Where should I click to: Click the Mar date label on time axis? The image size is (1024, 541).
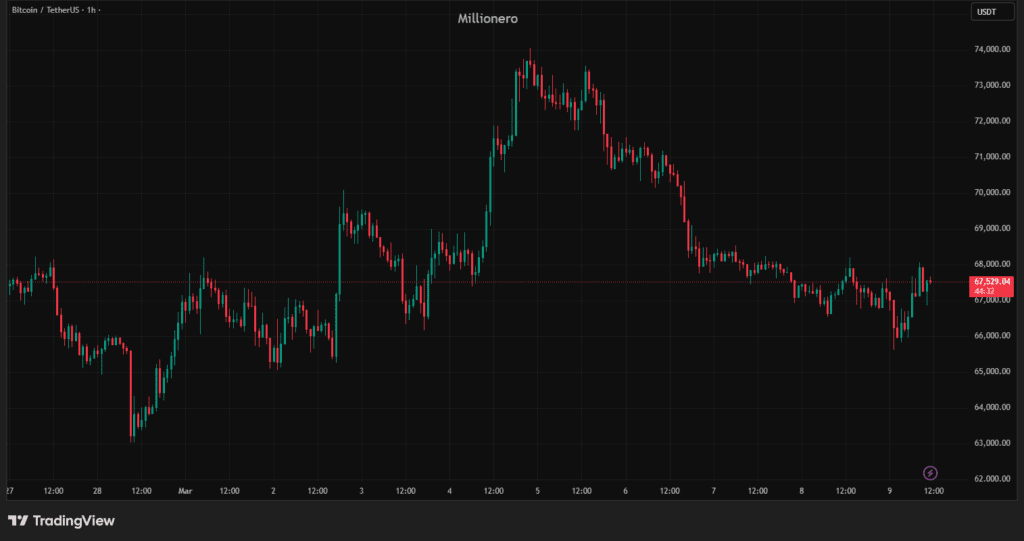tap(185, 491)
